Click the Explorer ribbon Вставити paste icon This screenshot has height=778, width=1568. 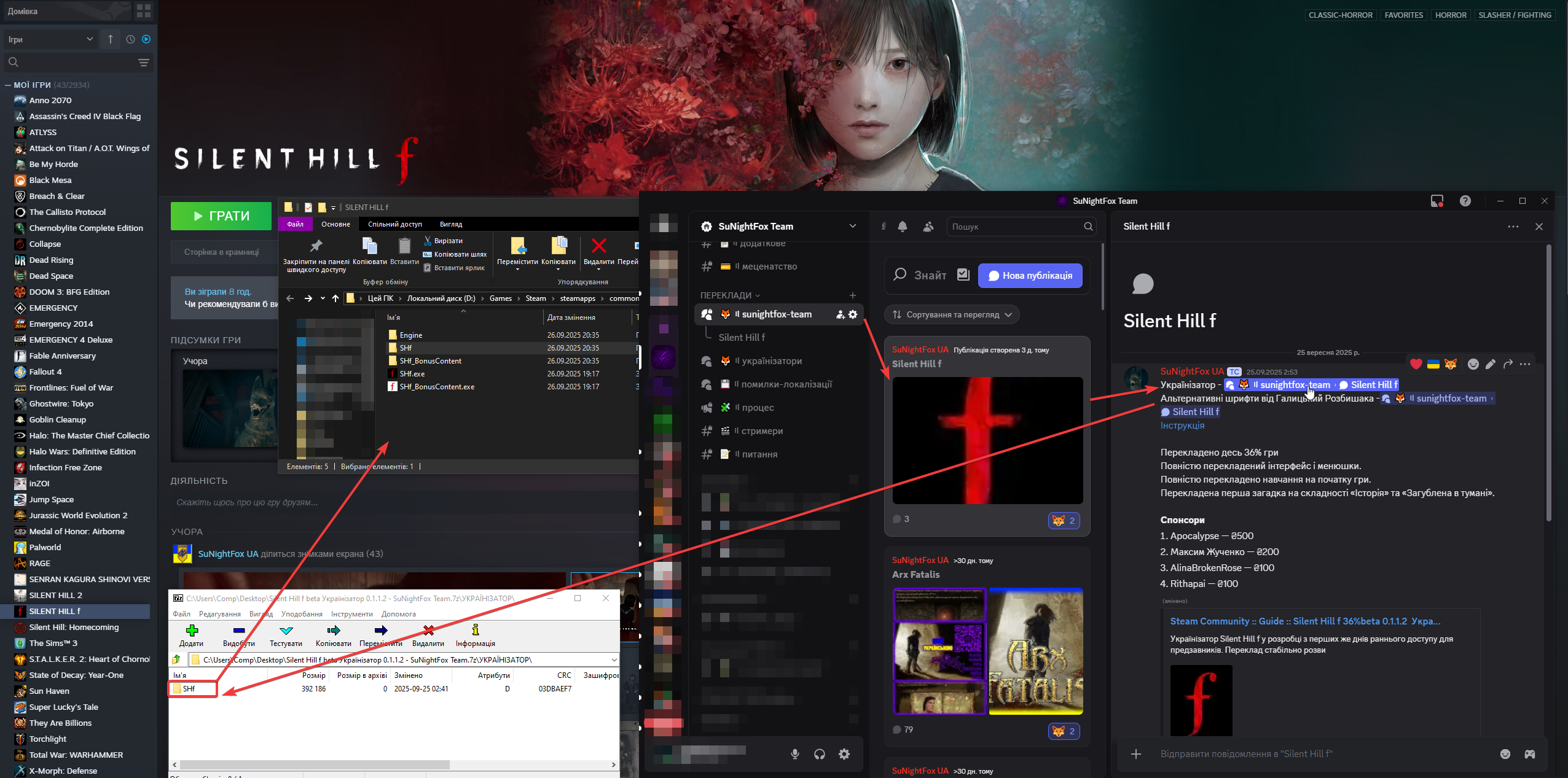(x=404, y=246)
